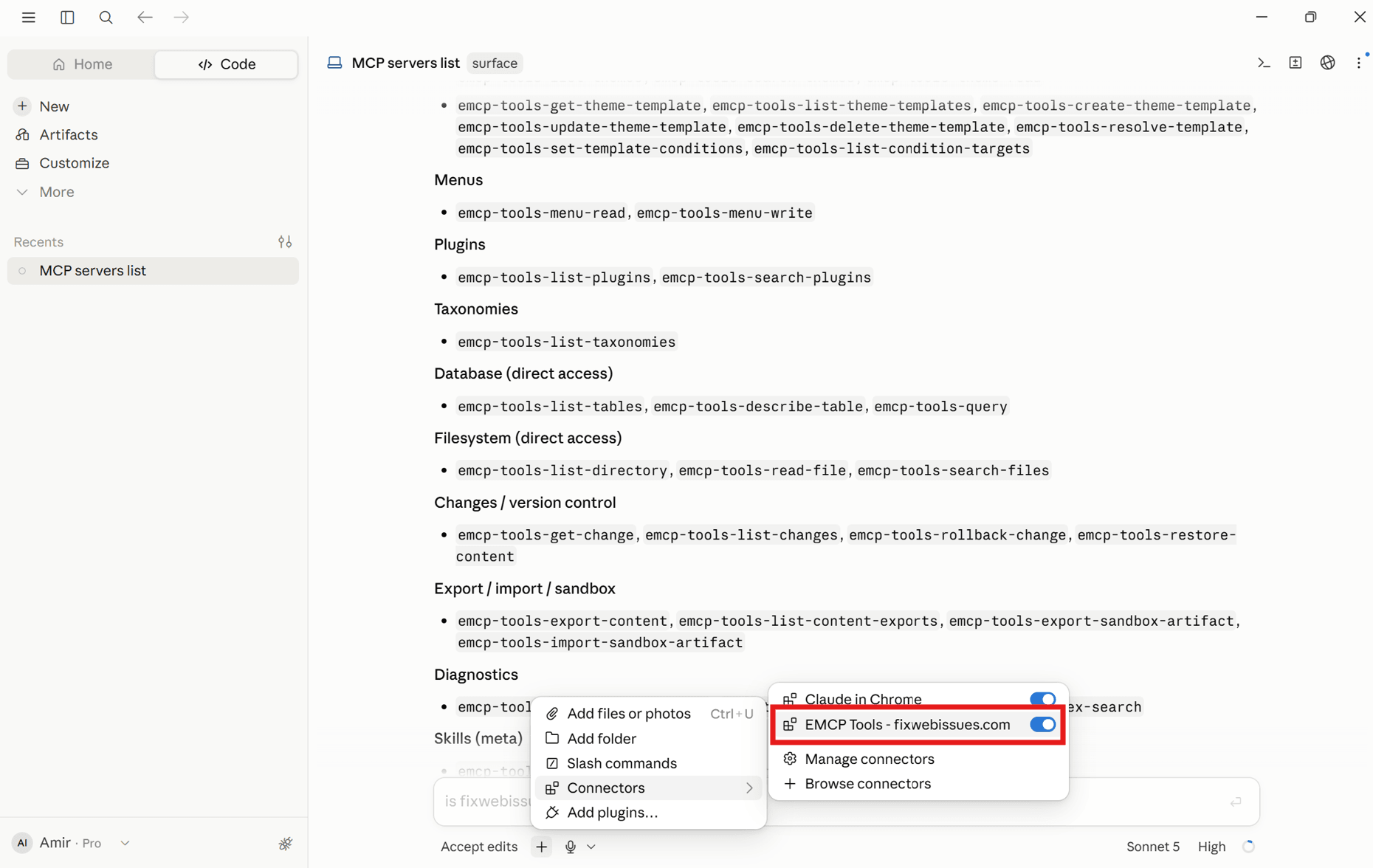This screenshot has height=868, width=1373.
Task: Expand the Connectors submenu arrow
Action: [749, 788]
